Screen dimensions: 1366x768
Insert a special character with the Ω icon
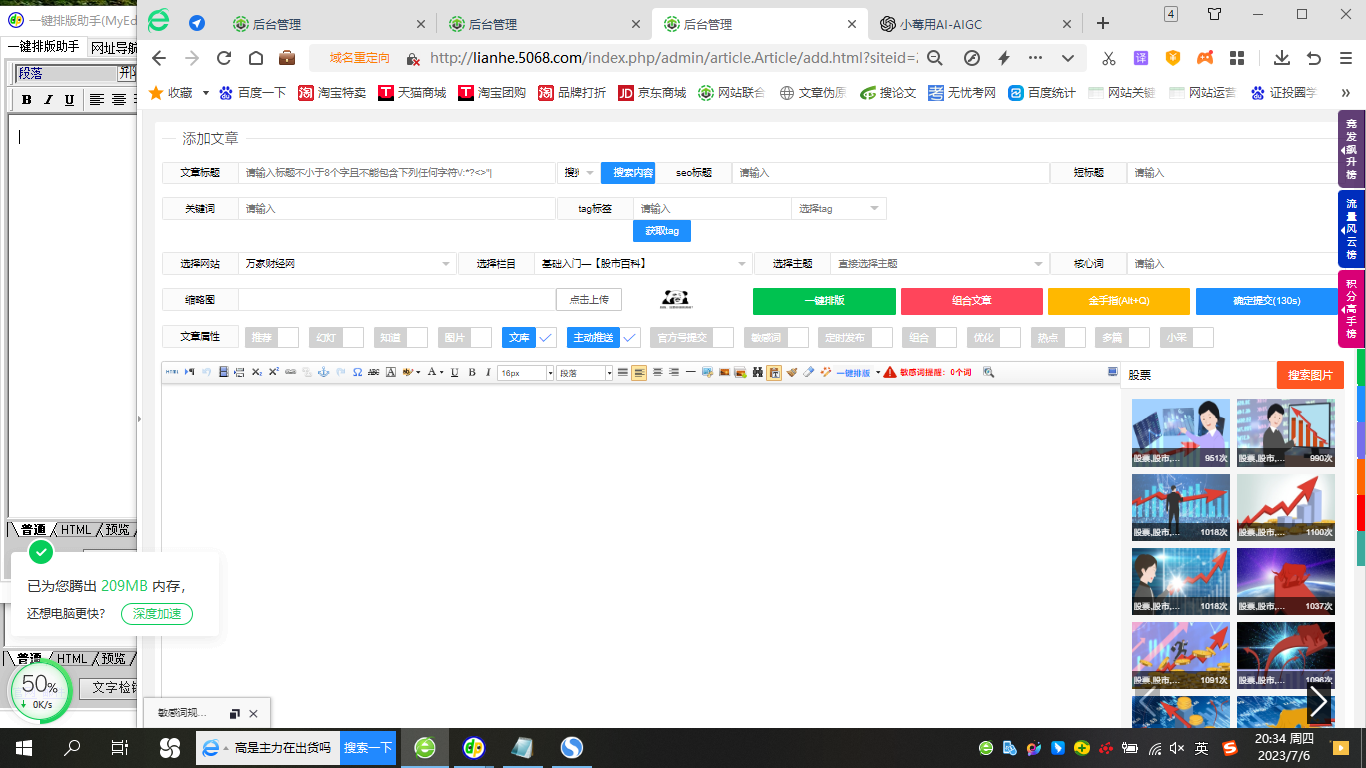356,372
